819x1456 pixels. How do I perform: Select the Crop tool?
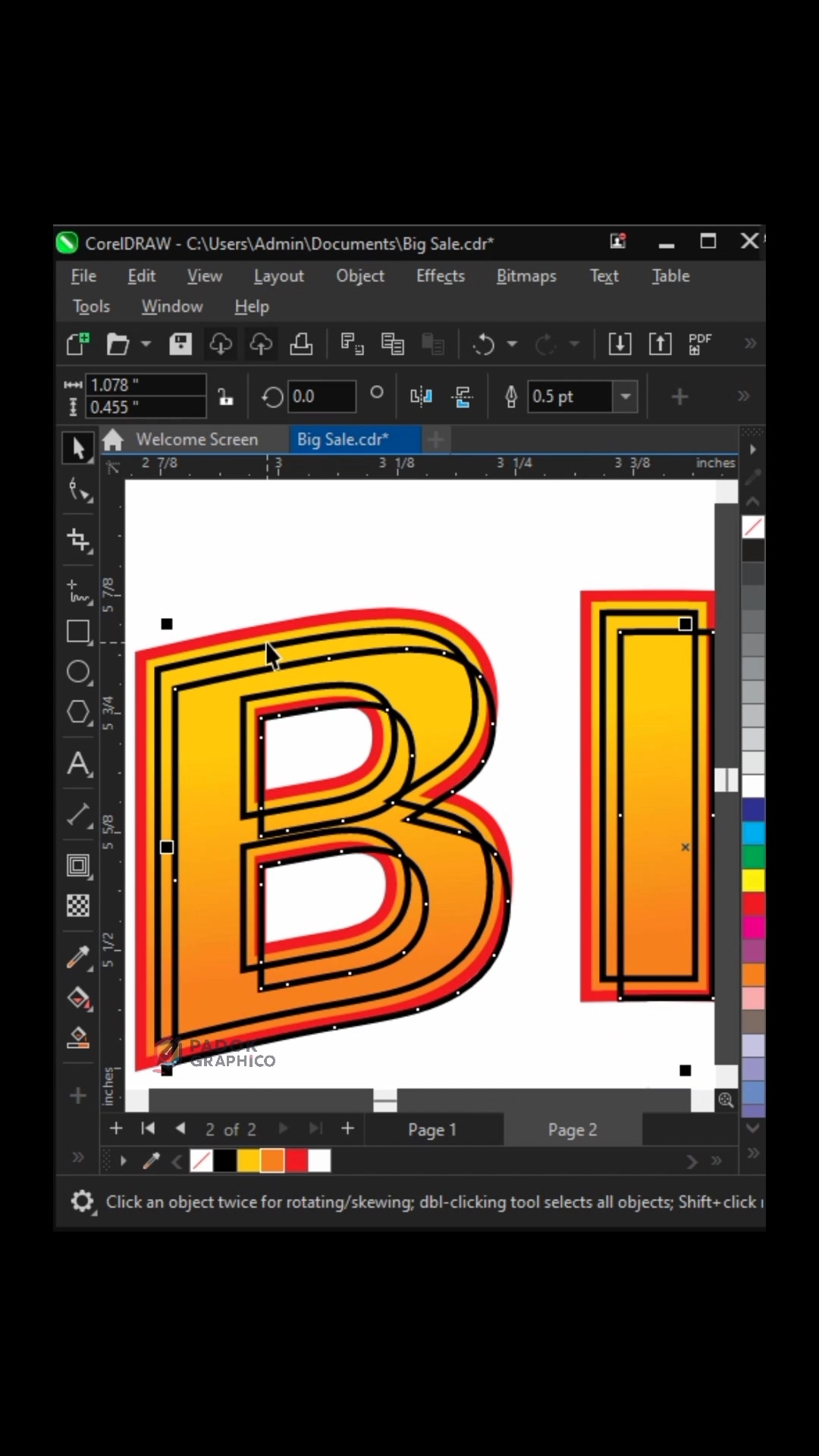[79, 540]
